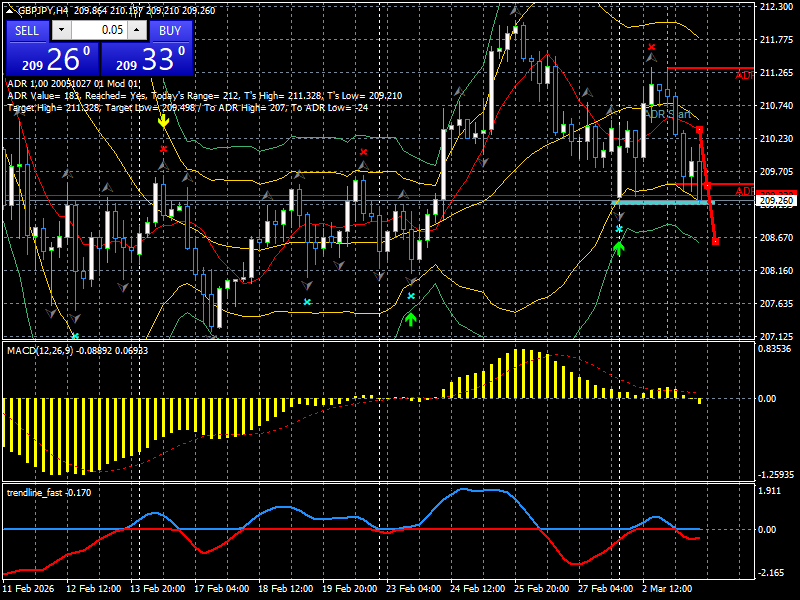Select green up arrow near 27 Feb

(619, 248)
